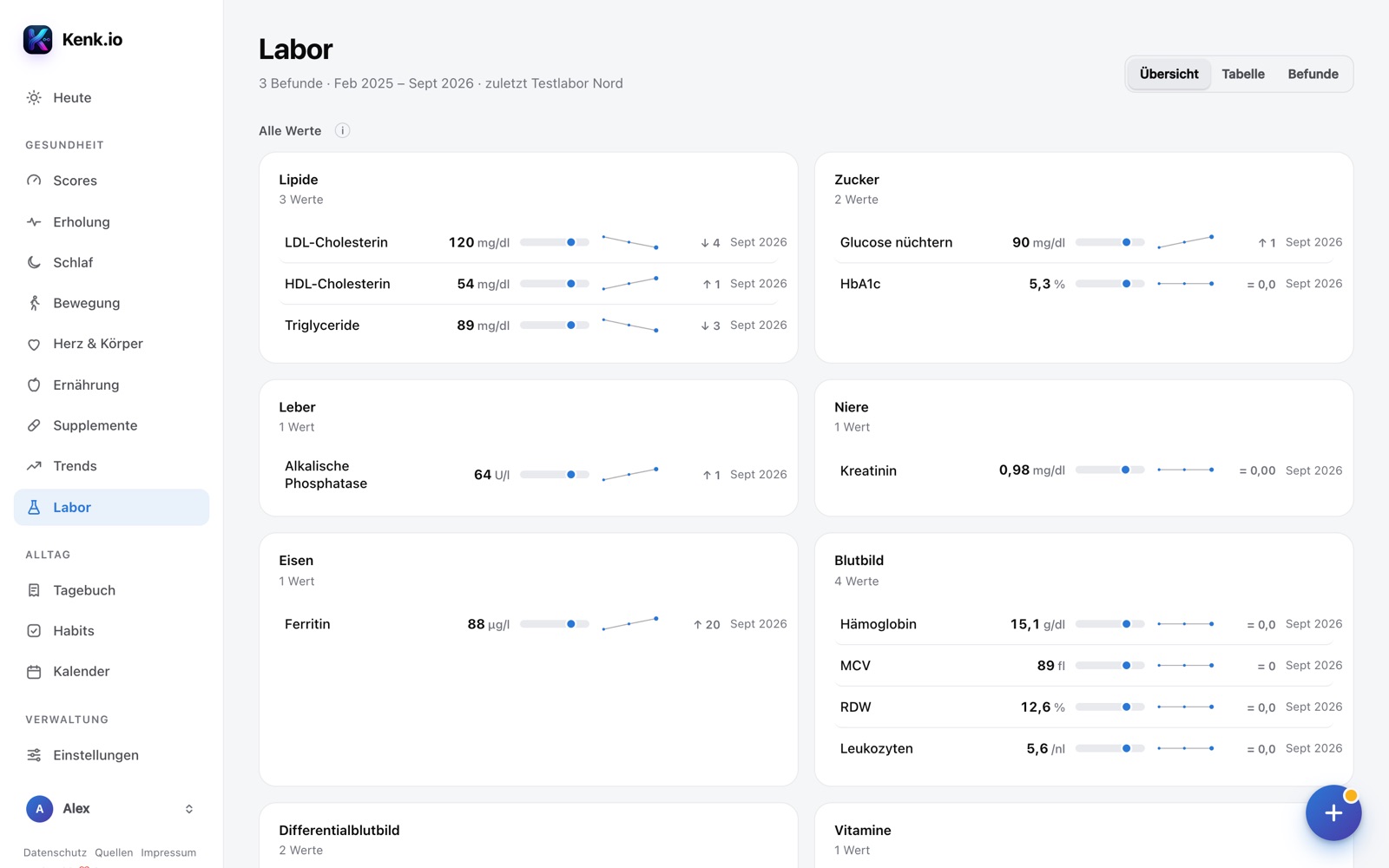
Task: Click the blue plus add button
Action: pos(1333,813)
